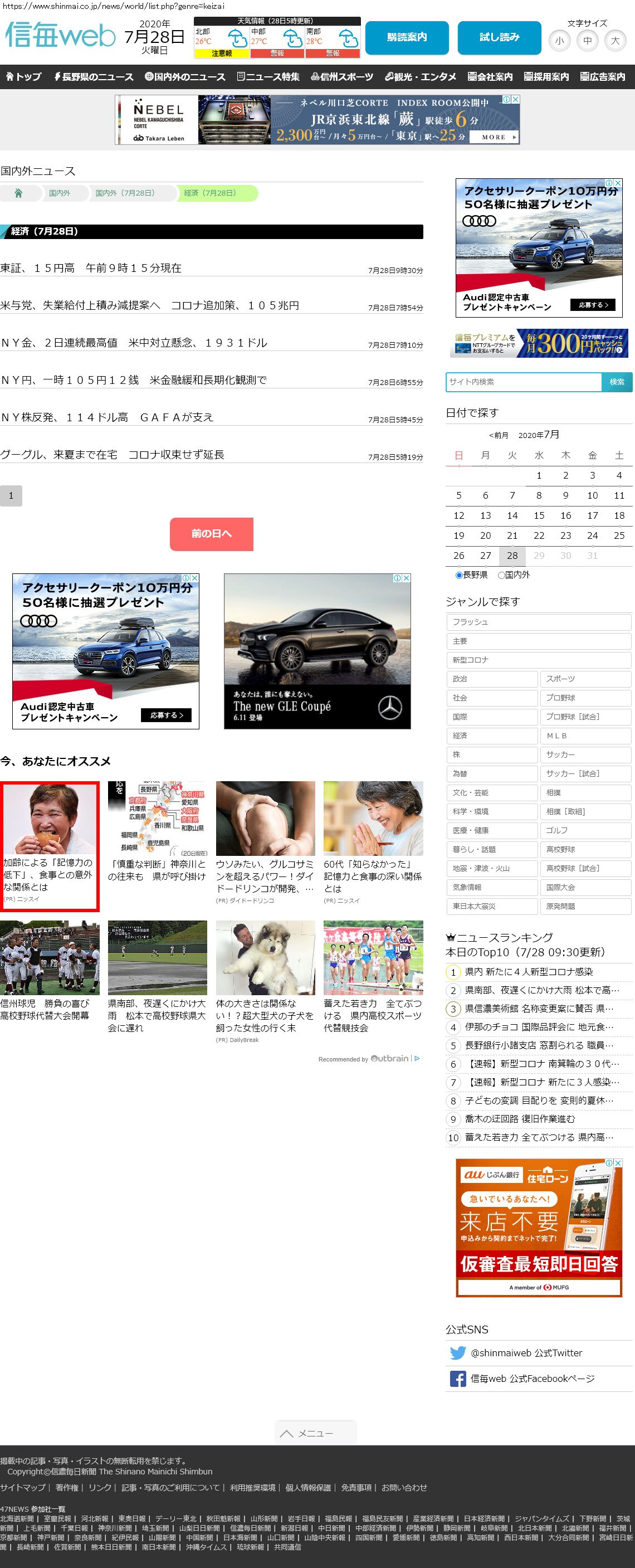This screenshot has height=1568, width=635.
Task: Select the 国内外 radio button
Action: point(501,575)
